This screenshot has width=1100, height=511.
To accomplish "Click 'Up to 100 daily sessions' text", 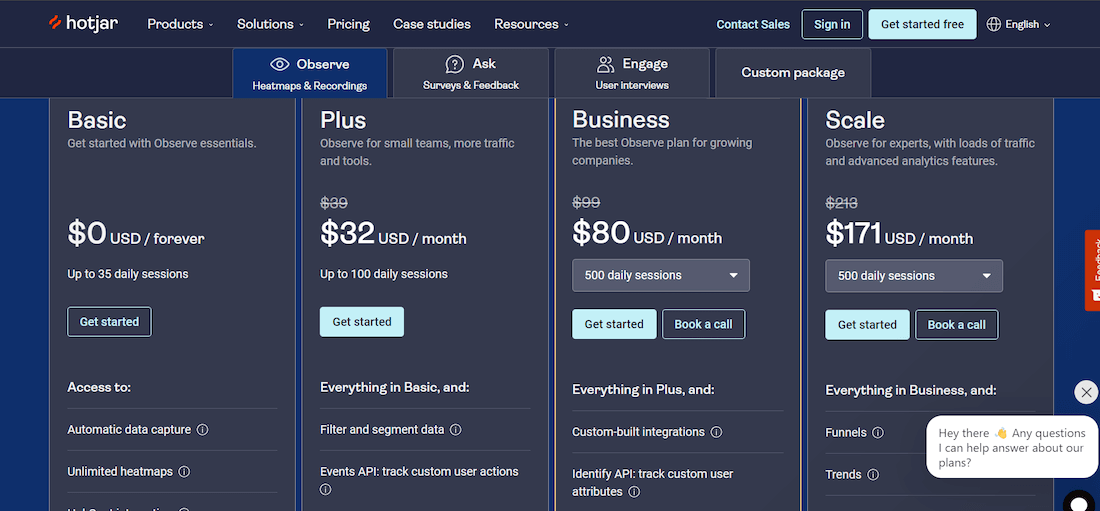I will [384, 274].
